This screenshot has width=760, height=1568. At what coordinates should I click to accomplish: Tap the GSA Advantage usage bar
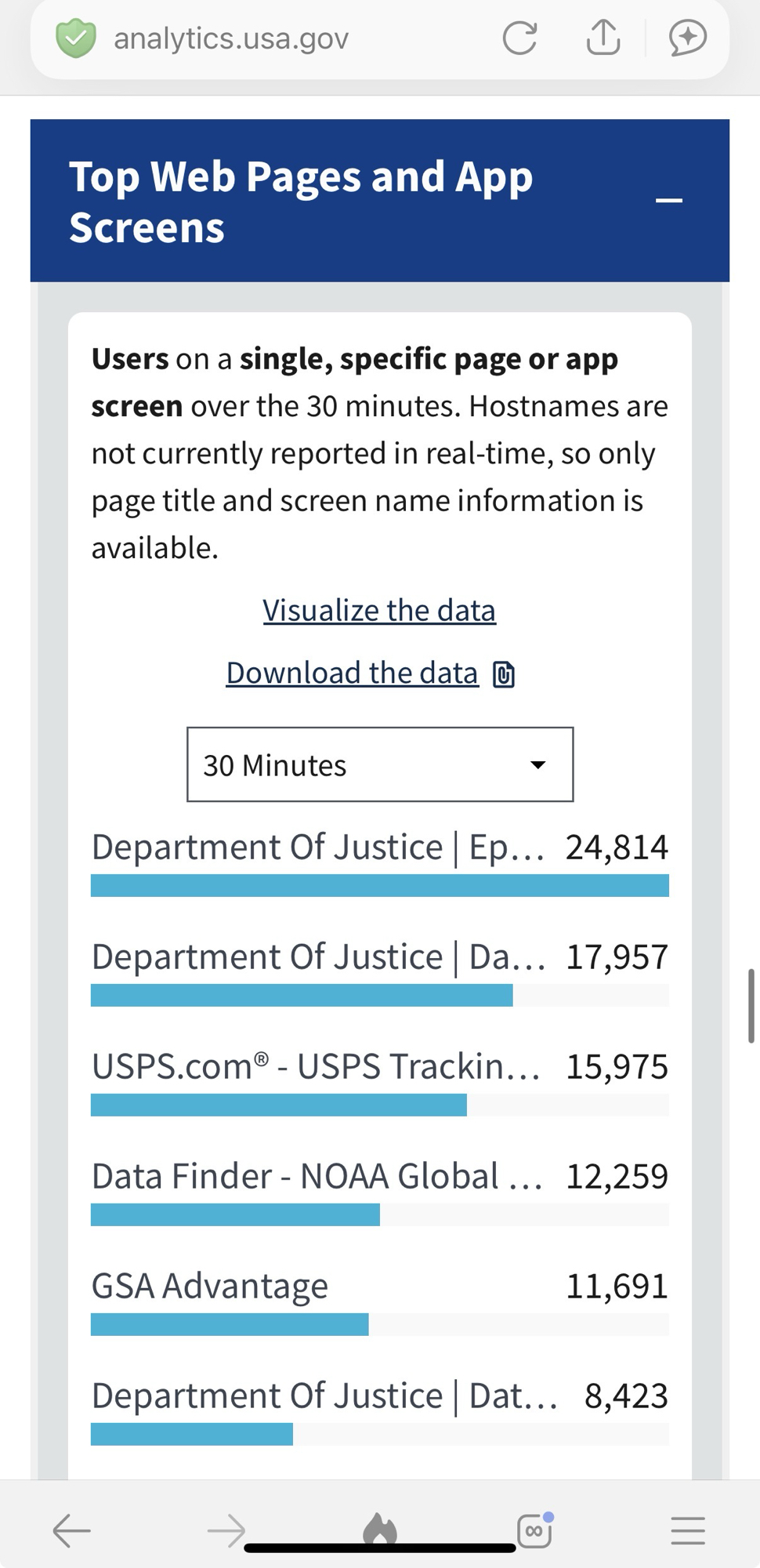tap(230, 1324)
